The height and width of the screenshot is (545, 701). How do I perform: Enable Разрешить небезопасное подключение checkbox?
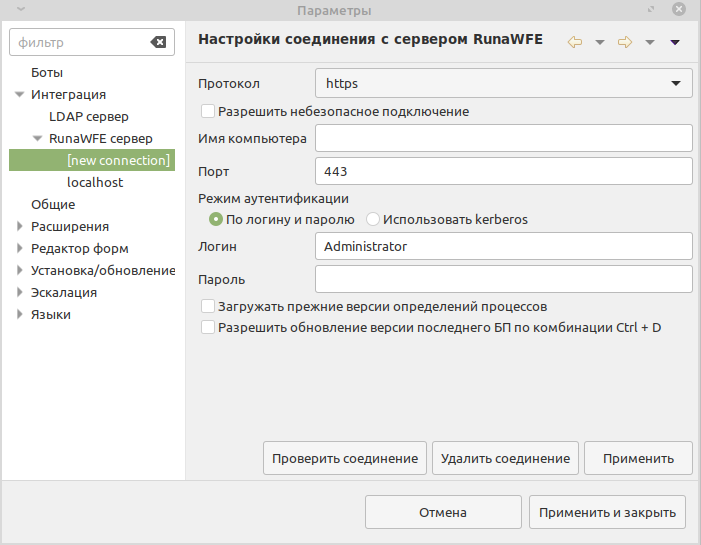pyautogui.click(x=208, y=111)
